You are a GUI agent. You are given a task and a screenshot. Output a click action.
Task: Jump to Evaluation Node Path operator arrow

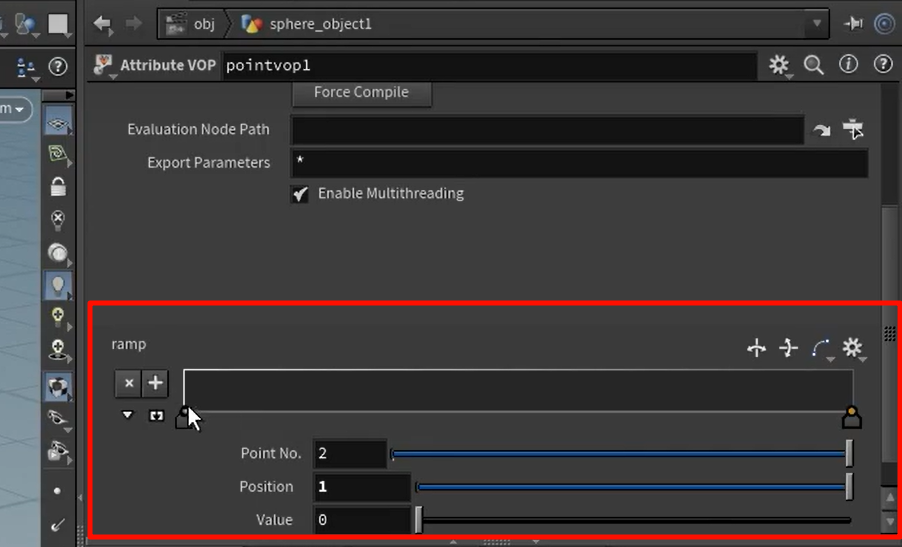pos(821,131)
